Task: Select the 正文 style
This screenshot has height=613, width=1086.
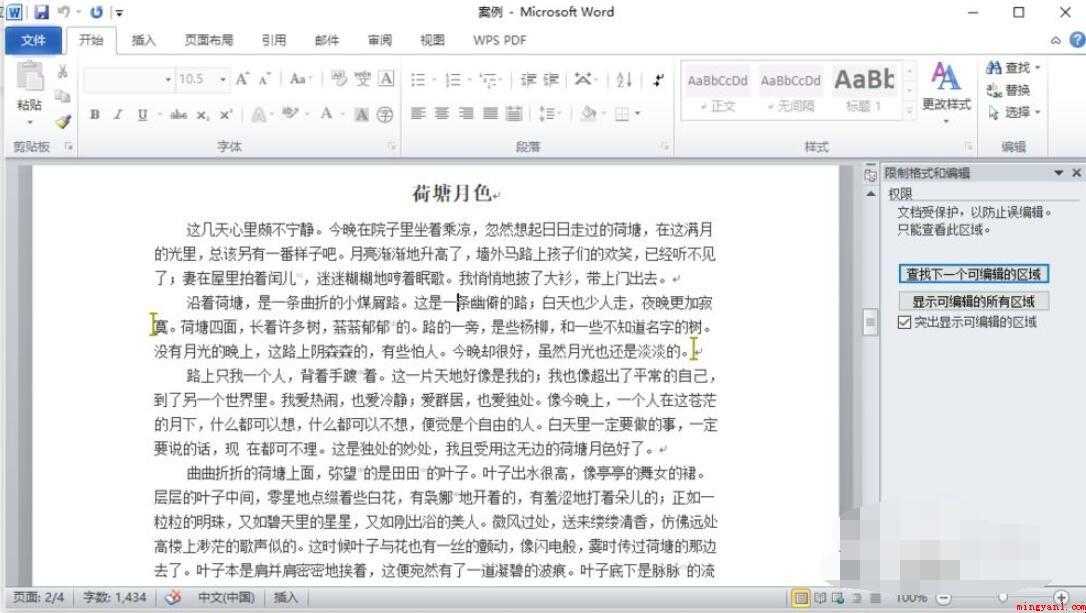Action: (x=718, y=90)
